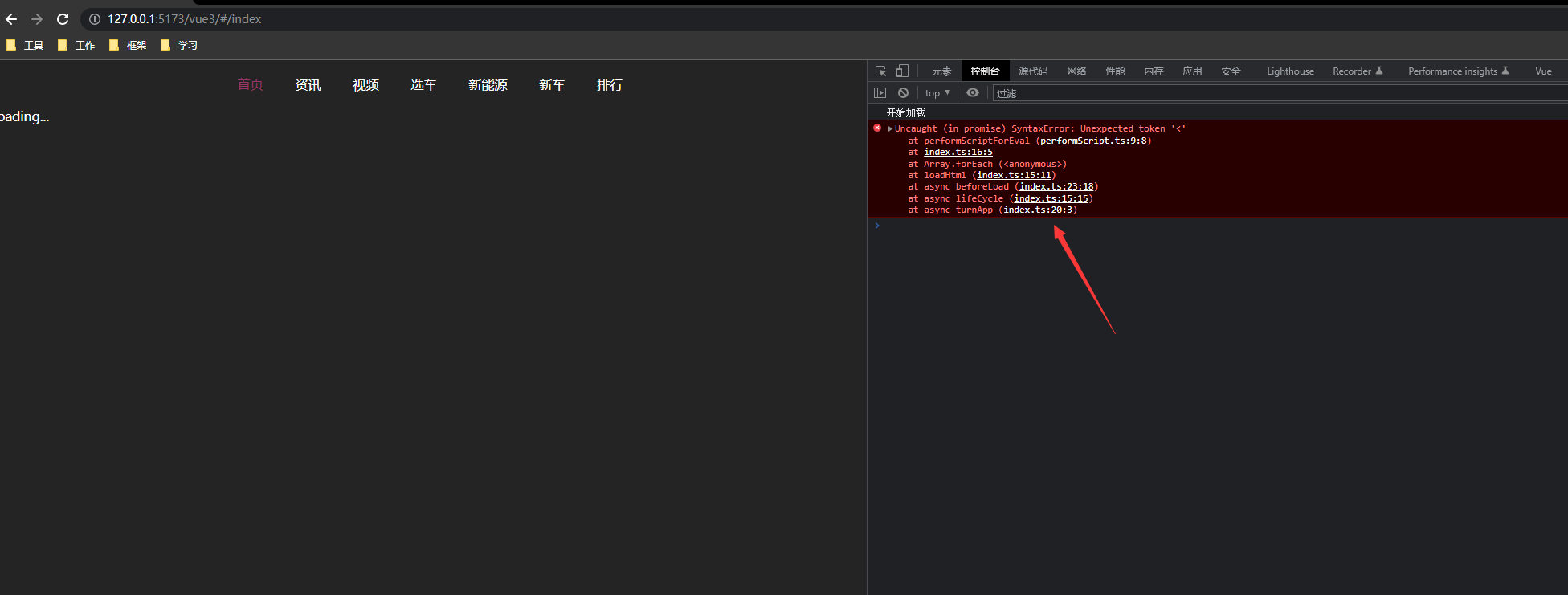The width and height of the screenshot is (1568, 595).
Task: Switch to 性能 DevTools tab
Action: pyautogui.click(x=1115, y=71)
